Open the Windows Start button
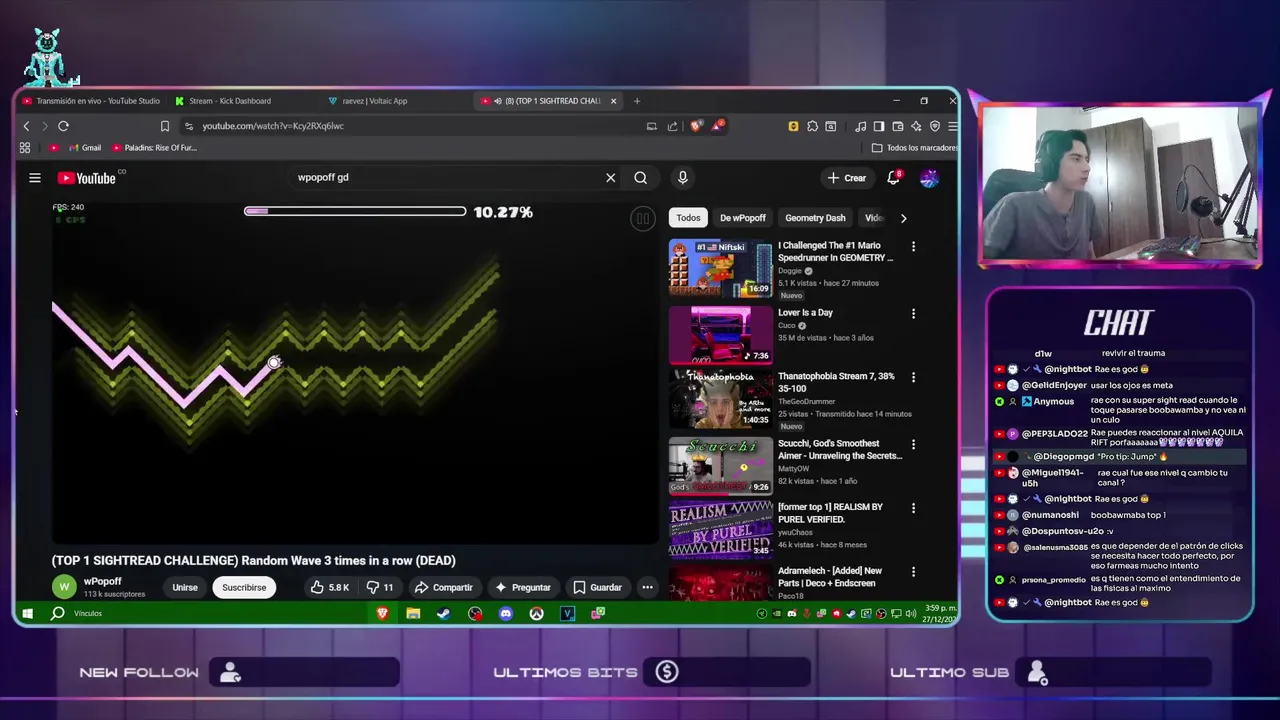Image resolution: width=1280 pixels, height=720 pixels. pos(27,613)
